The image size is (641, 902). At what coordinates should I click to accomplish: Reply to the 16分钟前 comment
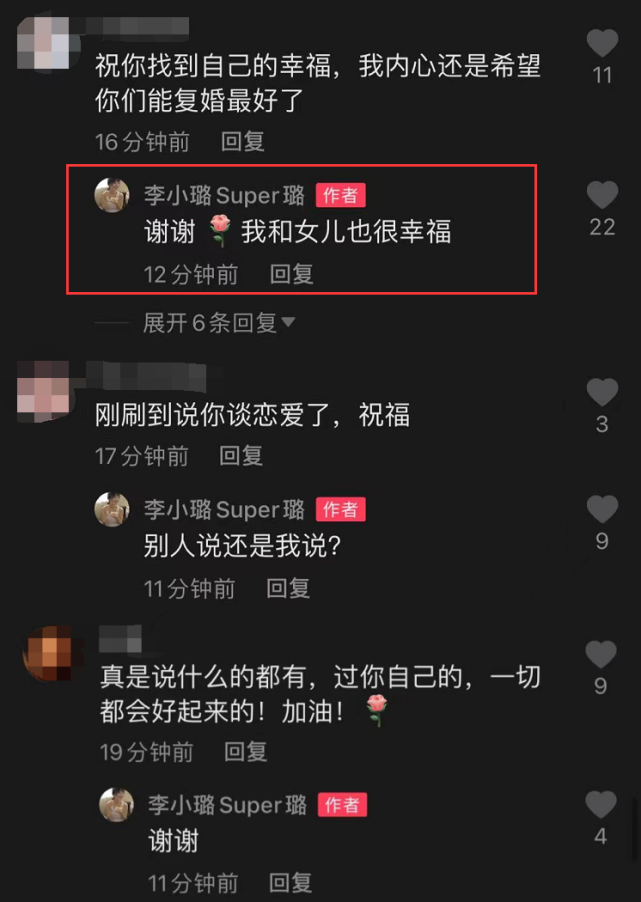(243, 142)
